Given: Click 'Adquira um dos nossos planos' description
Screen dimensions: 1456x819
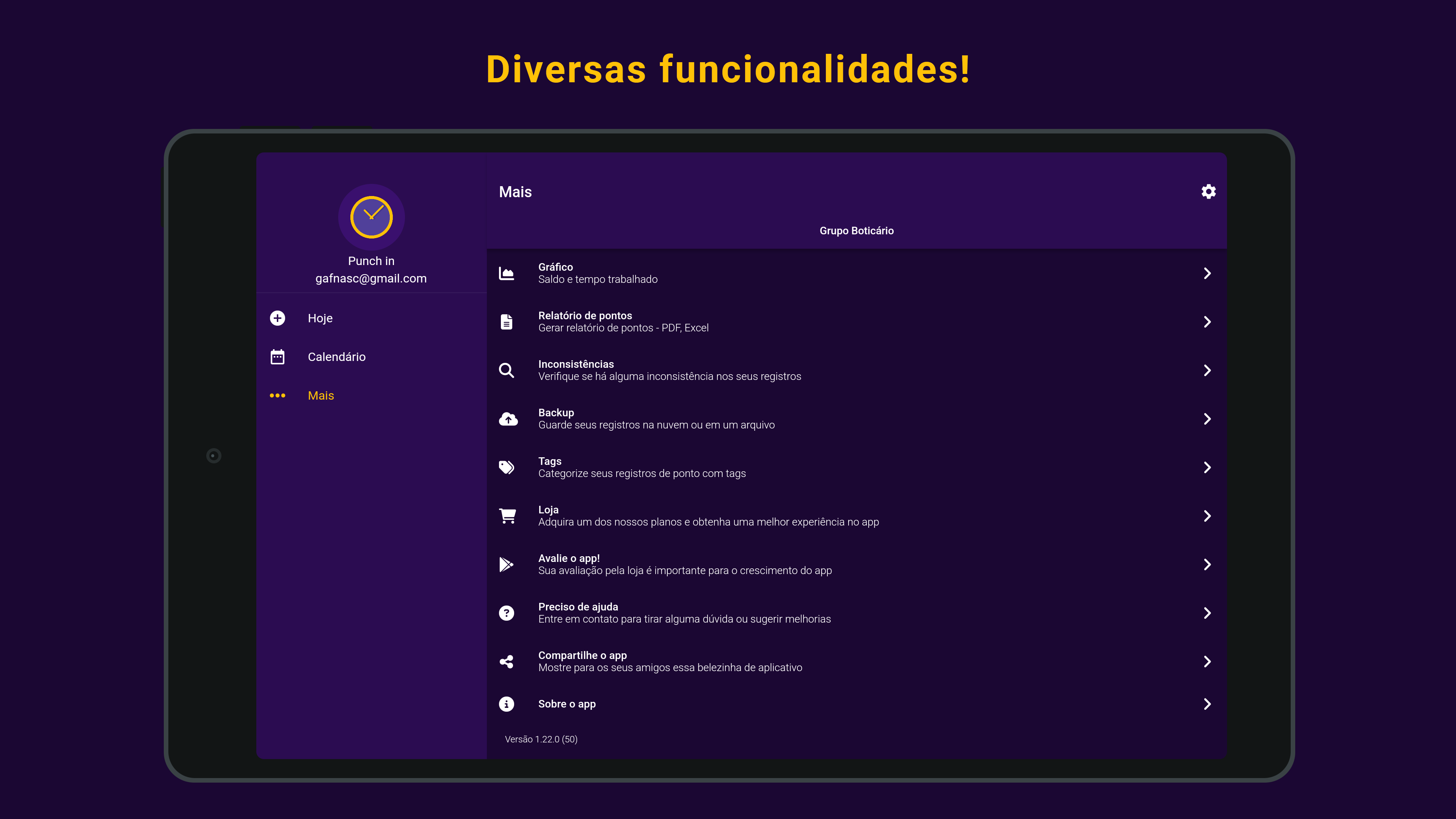Looking at the screenshot, I should pos(709,522).
